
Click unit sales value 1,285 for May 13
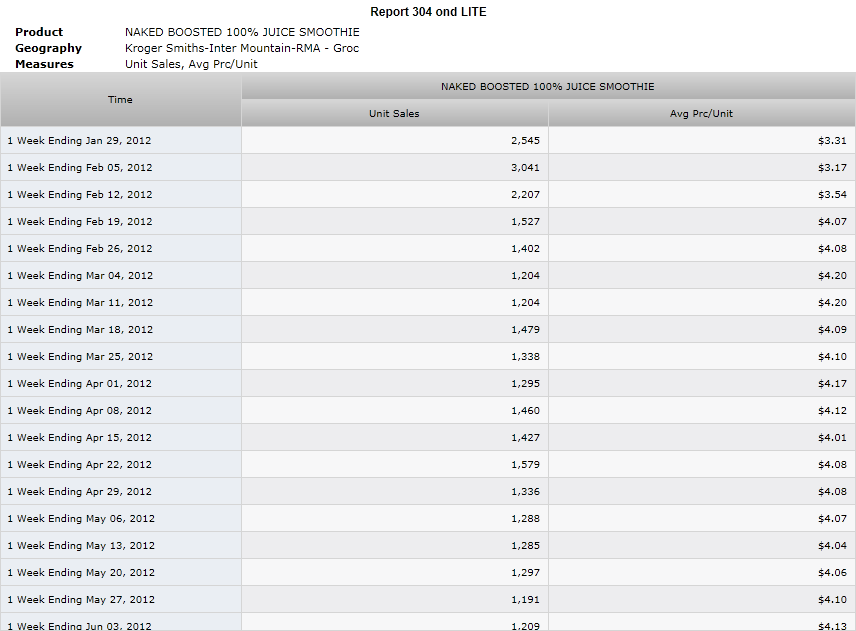(525, 546)
